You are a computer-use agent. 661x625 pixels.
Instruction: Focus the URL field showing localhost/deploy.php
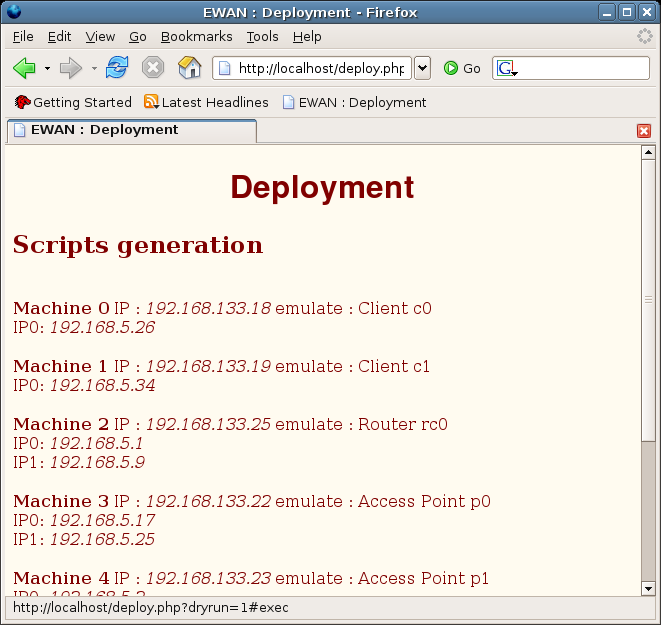312,68
